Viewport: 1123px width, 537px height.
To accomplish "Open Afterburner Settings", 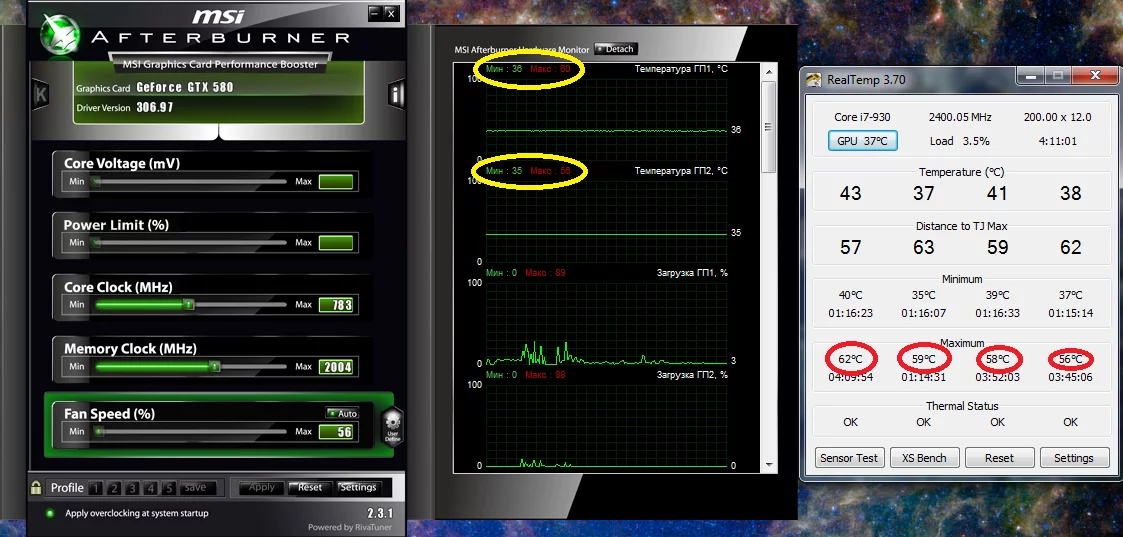I will coord(358,488).
